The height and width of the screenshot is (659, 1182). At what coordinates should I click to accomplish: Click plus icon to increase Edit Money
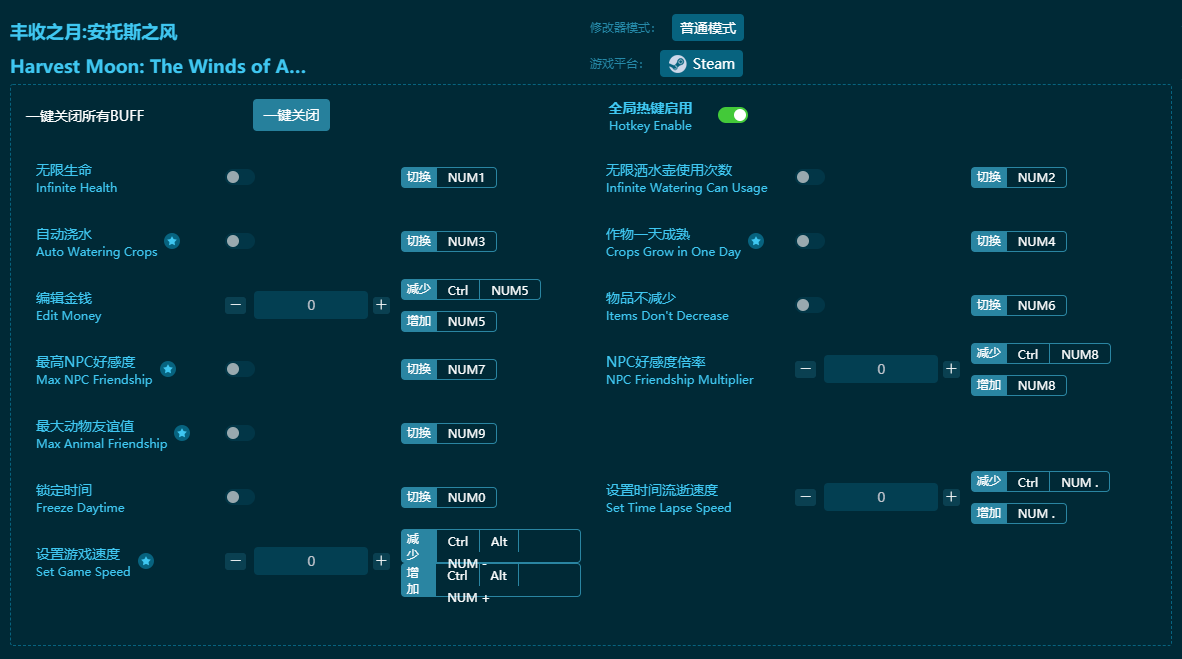point(381,305)
